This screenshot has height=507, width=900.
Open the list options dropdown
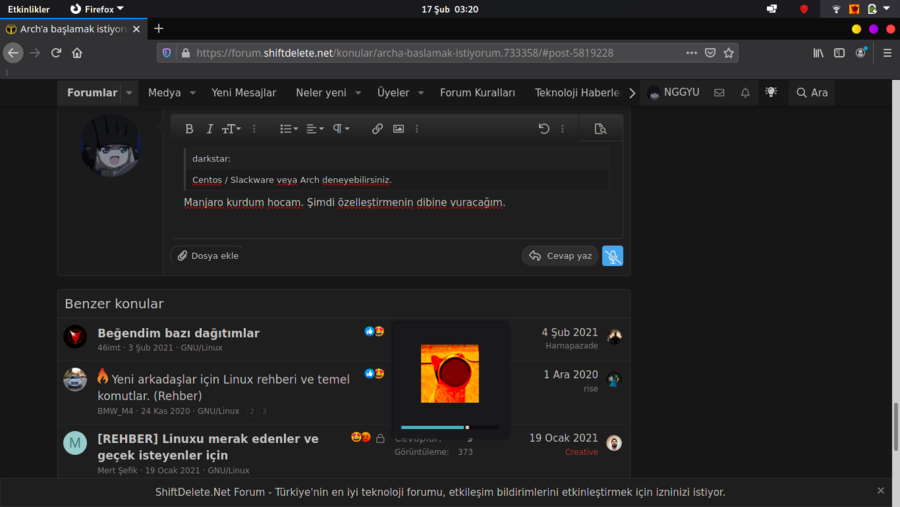289,129
